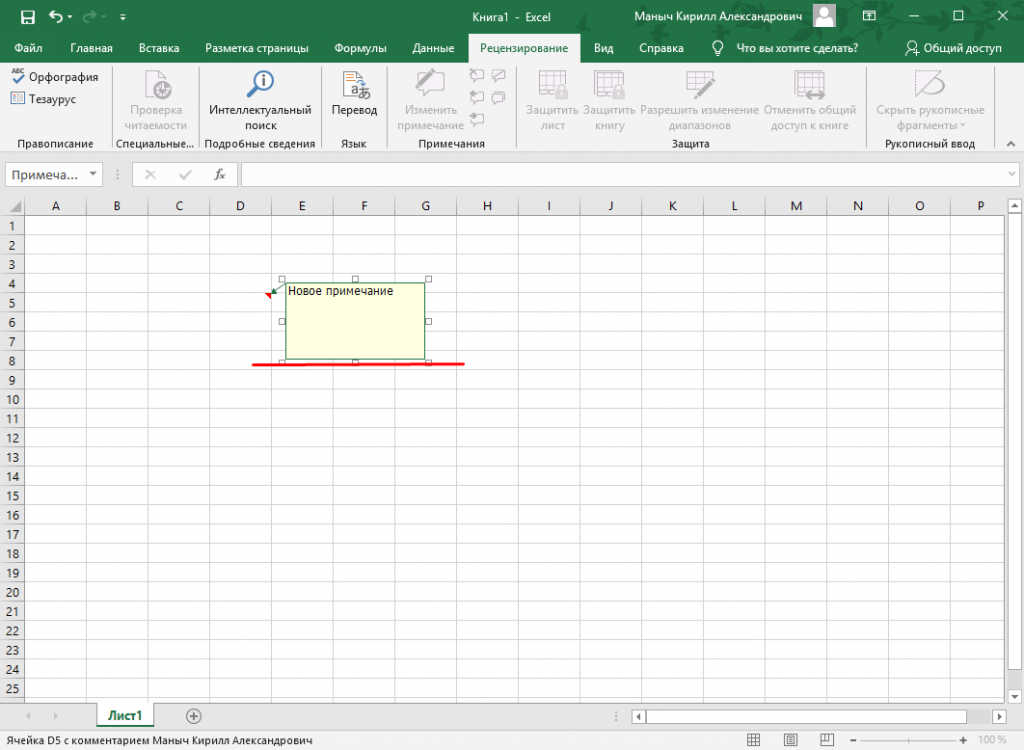This screenshot has height=750, width=1024.
Task: Zoom out with the minus button
Action: pos(853,740)
